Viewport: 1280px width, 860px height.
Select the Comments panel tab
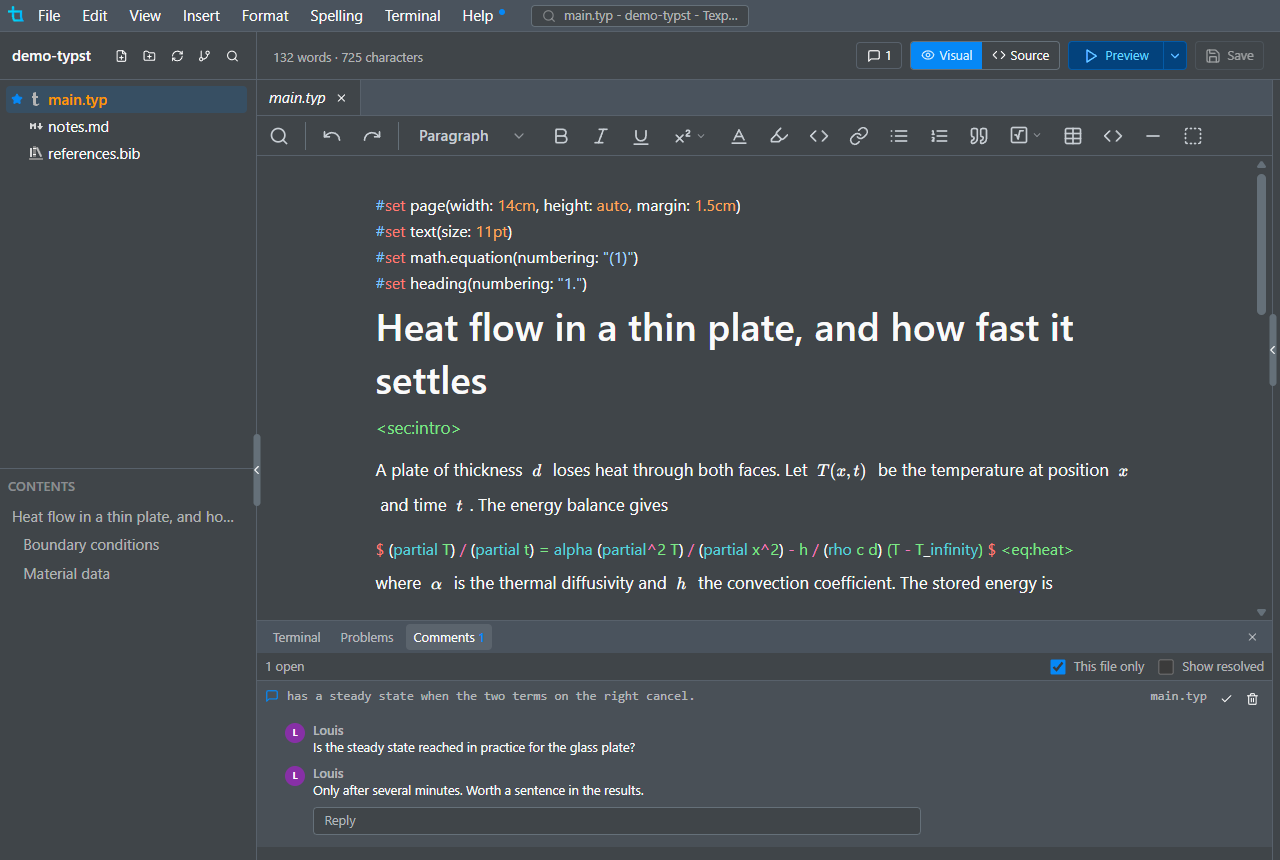pyautogui.click(x=448, y=637)
